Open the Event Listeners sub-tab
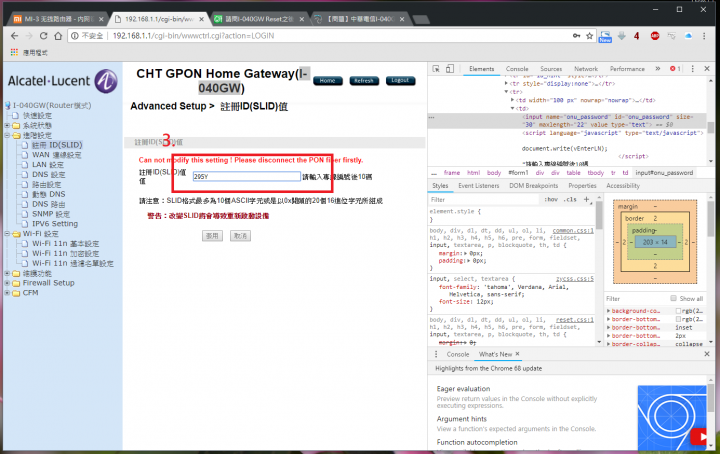 coord(478,186)
